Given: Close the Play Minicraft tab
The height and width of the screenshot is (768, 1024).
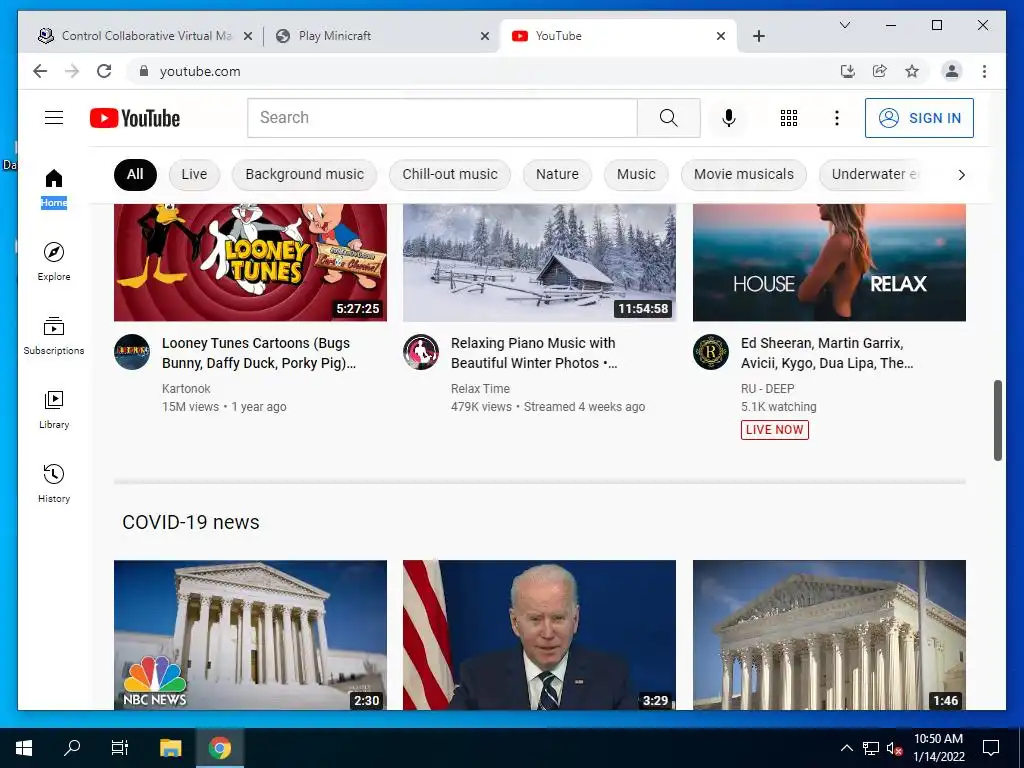Looking at the screenshot, I should point(485,36).
